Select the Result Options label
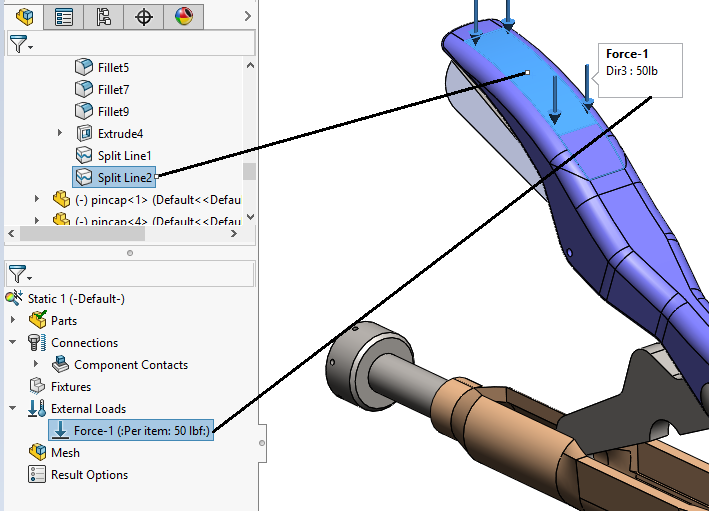This screenshot has height=511, width=709. coord(90,475)
